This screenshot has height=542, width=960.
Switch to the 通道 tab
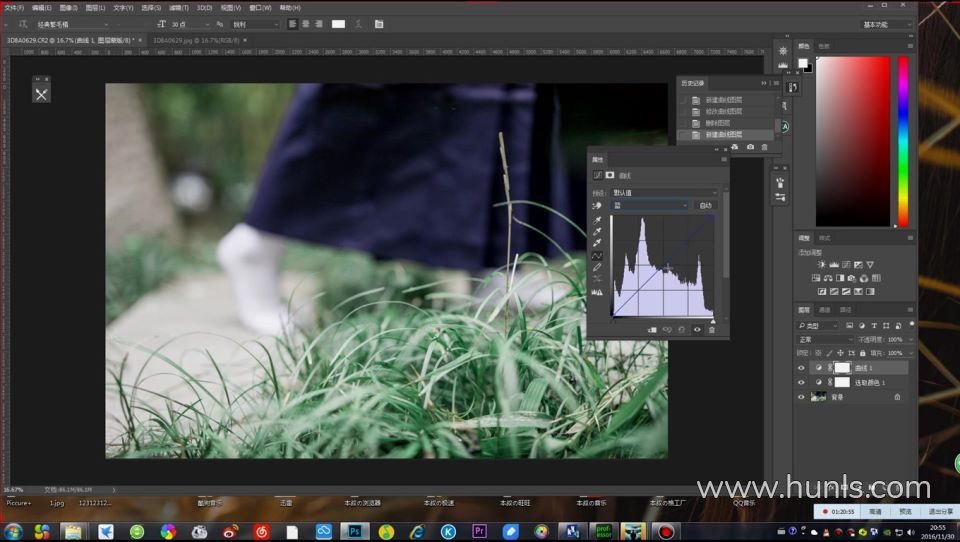point(825,310)
